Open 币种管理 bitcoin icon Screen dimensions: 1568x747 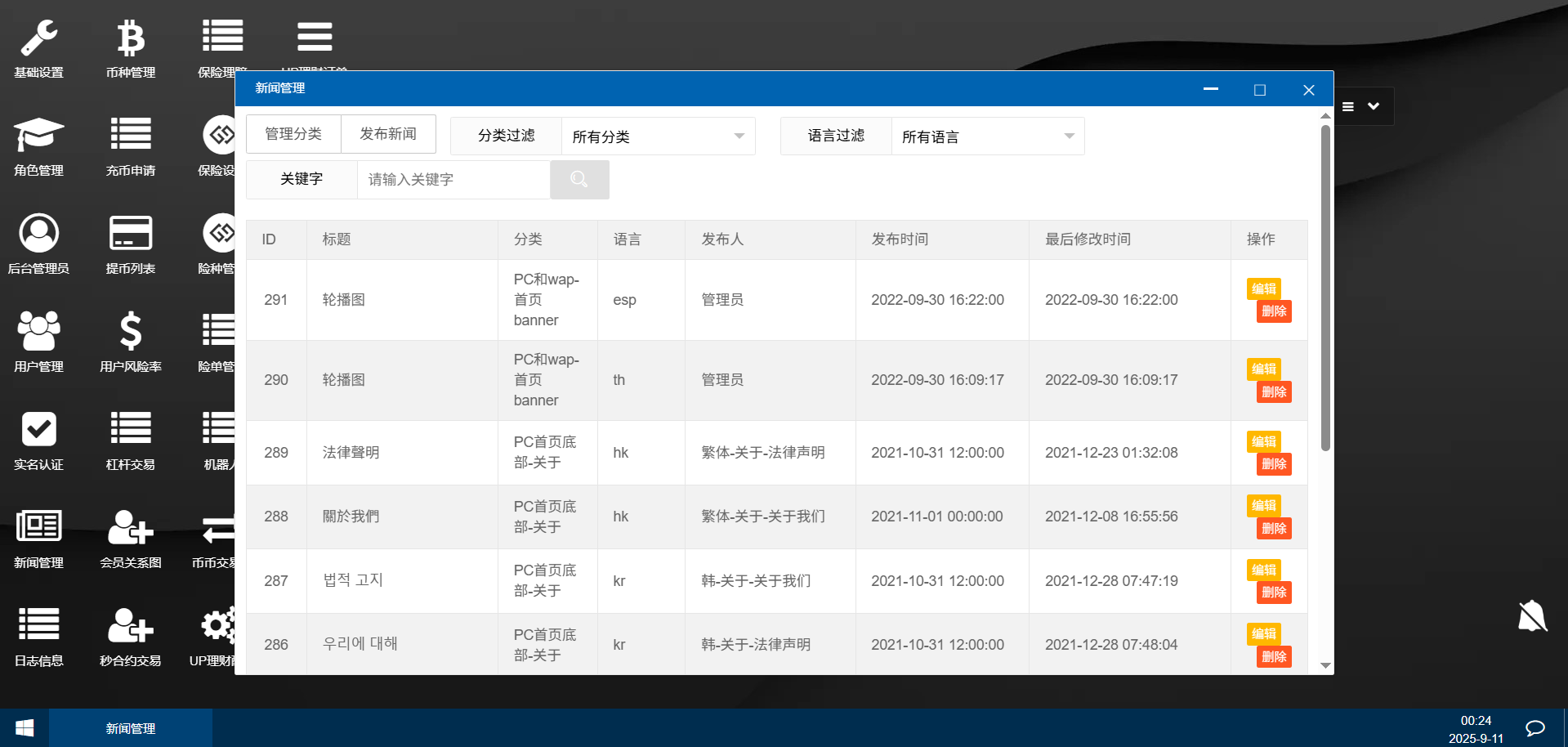[131, 39]
